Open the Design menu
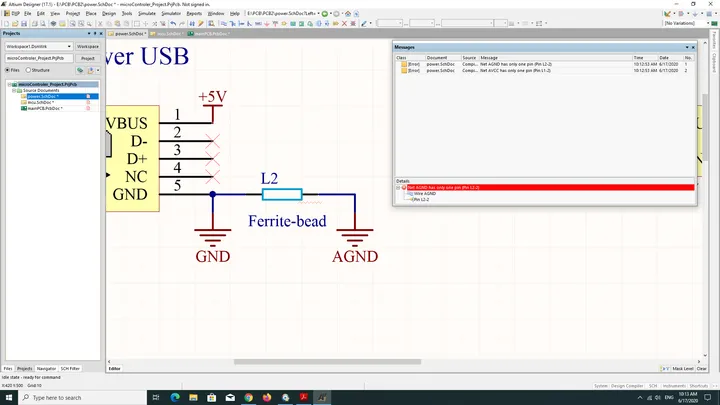The width and height of the screenshot is (720, 405). click(109, 13)
